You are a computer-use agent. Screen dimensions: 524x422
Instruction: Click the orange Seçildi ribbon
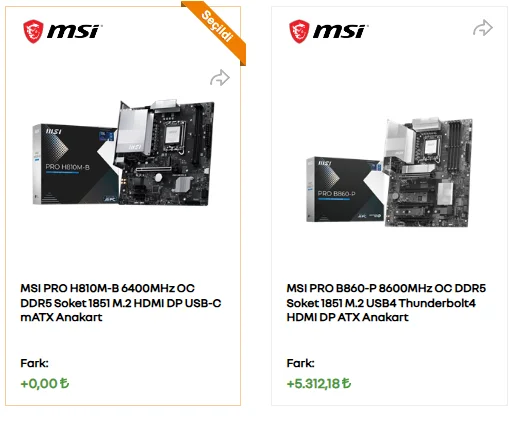(x=217, y=28)
